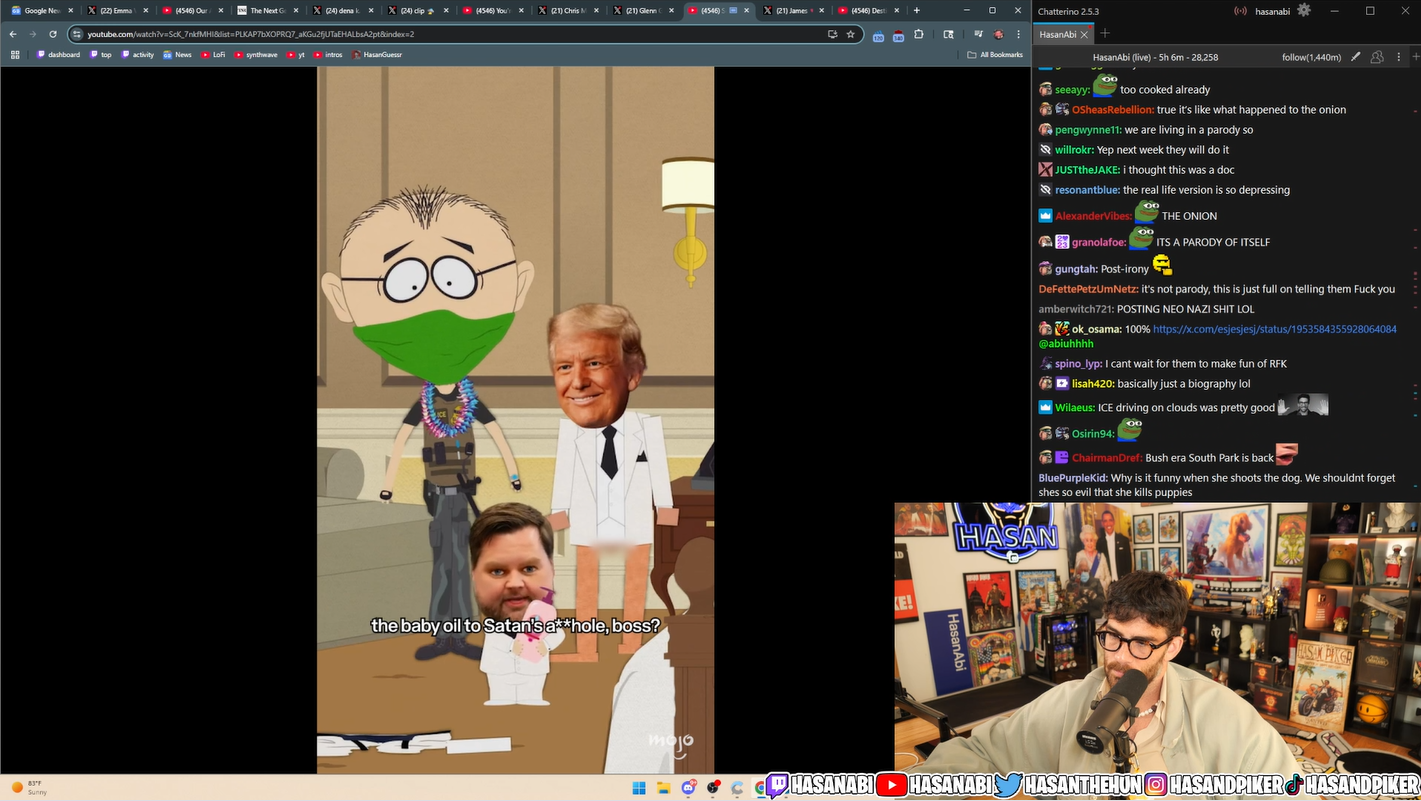The width and height of the screenshot is (1421, 801).
Task: Switch to the Google News tab
Action: 42,10
